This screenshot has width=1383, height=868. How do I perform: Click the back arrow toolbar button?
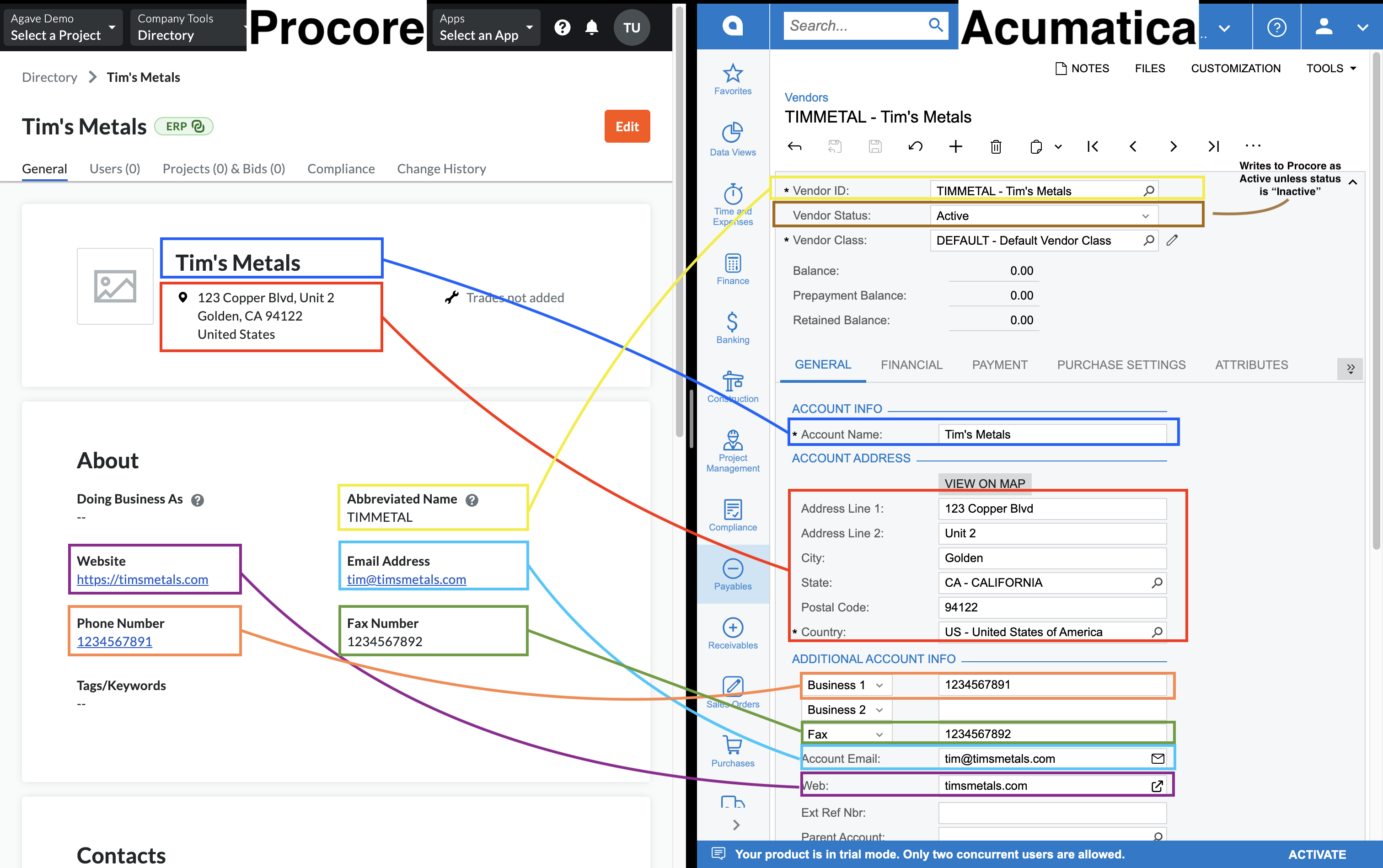tap(794, 146)
